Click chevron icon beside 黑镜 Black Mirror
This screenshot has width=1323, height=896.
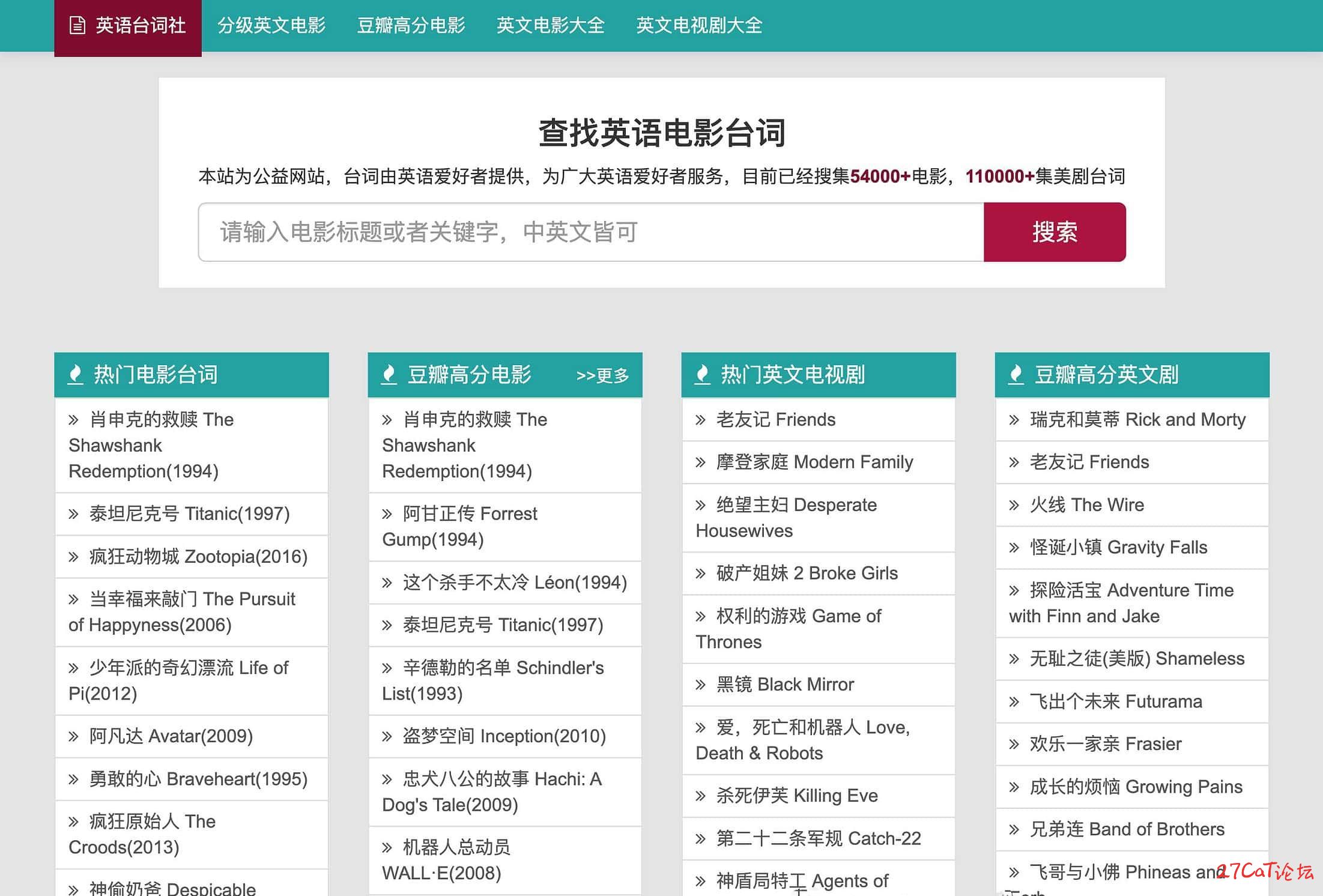(x=700, y=685)
